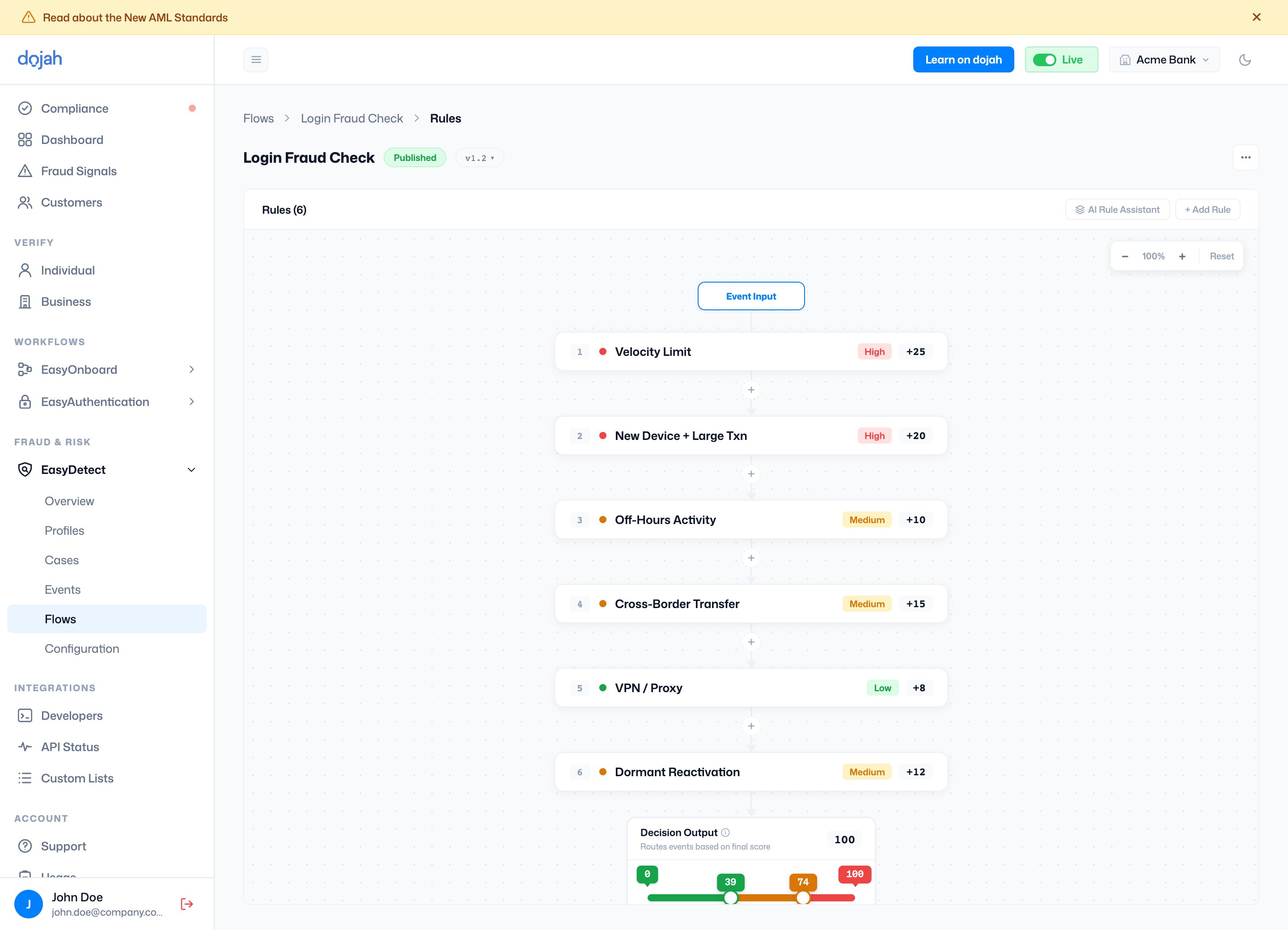Open Dormant Reactivation rule
The image size is (1288, 930).
pyautogui.click(x=751, y=772)
